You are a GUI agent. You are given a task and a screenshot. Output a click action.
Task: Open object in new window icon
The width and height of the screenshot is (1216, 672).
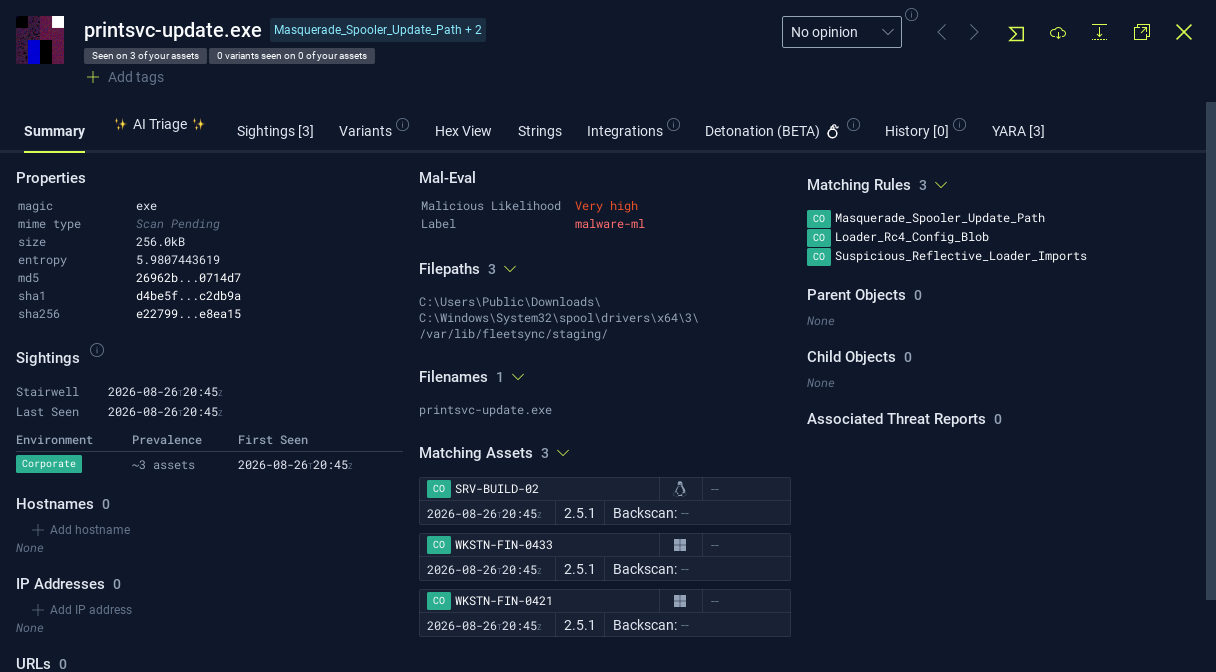(x=1142, y=32)
